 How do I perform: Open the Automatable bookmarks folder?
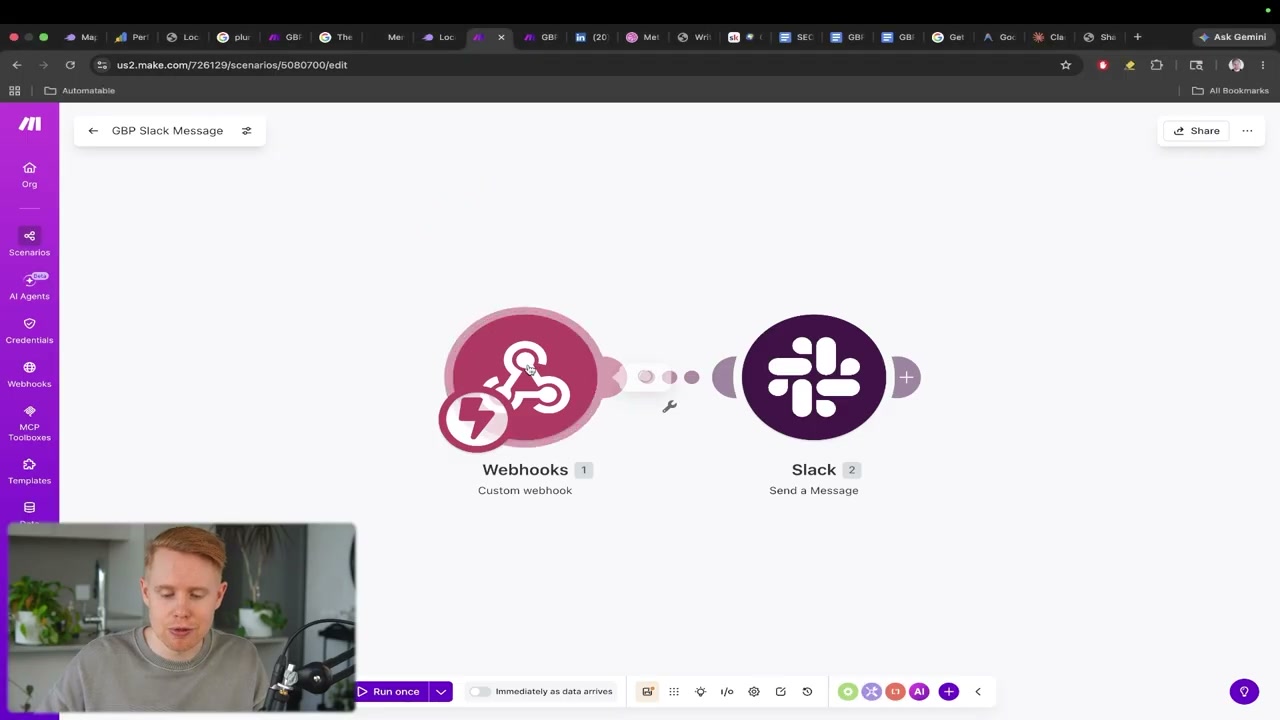click(79, 91)
